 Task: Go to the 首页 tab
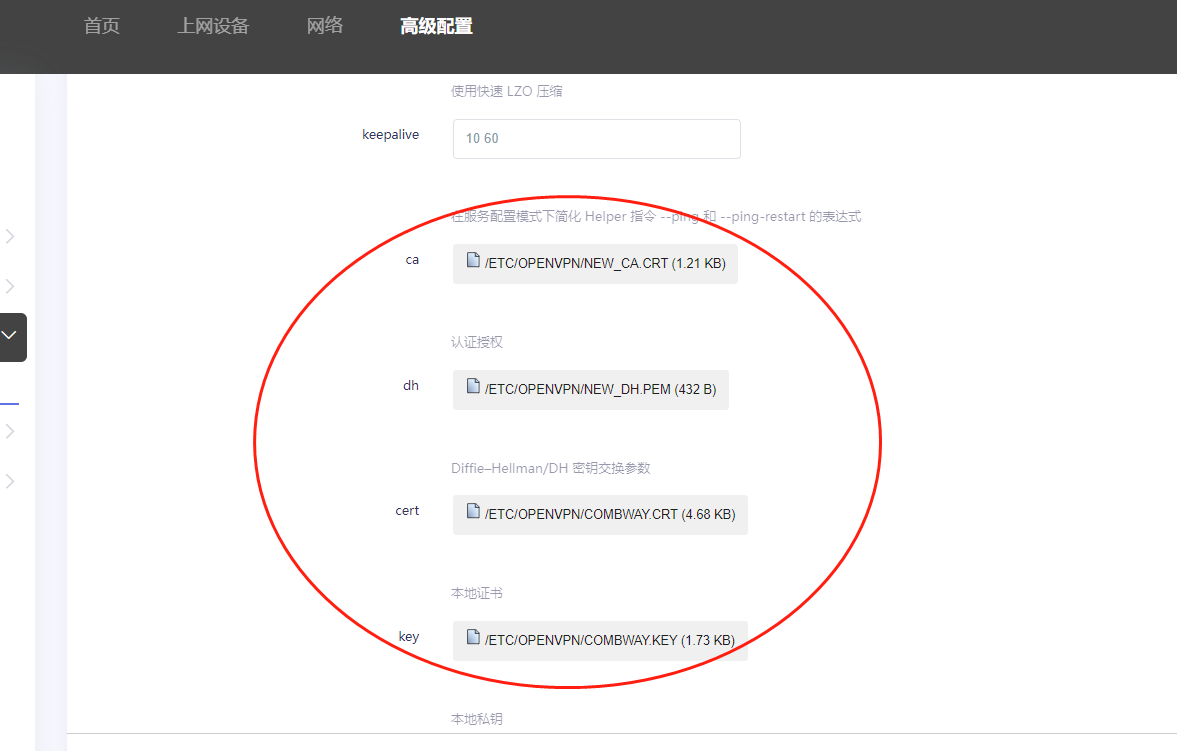point(102,27)
